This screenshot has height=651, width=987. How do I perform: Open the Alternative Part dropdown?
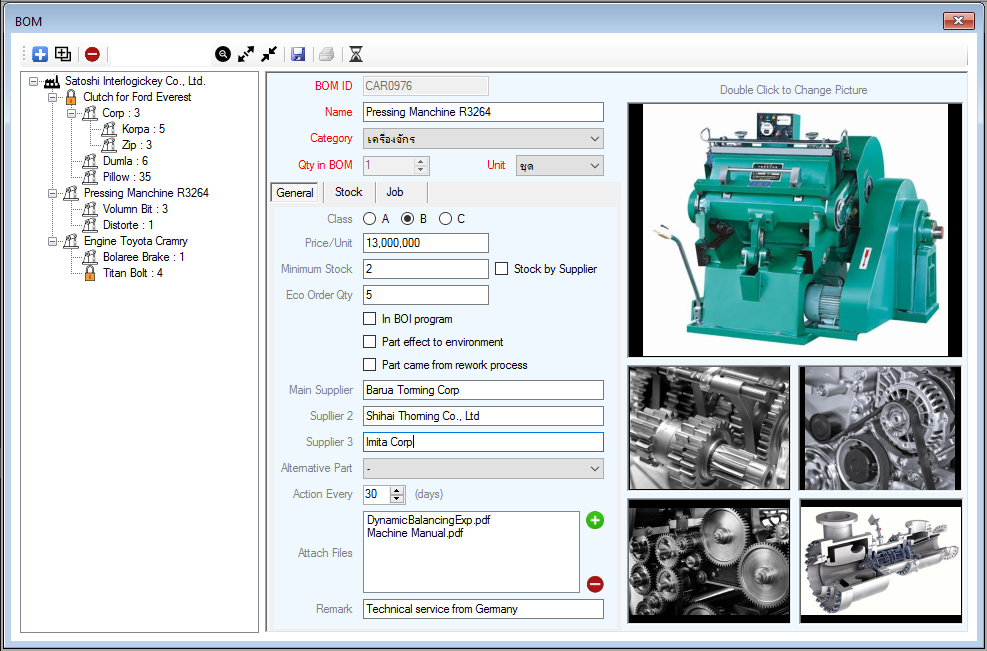[595, 468]
